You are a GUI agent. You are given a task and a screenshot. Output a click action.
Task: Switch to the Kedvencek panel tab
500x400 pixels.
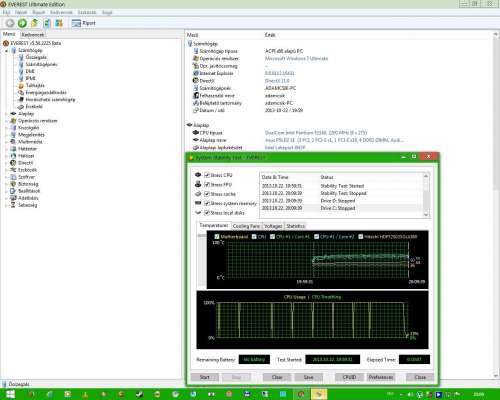click(33, 35)
